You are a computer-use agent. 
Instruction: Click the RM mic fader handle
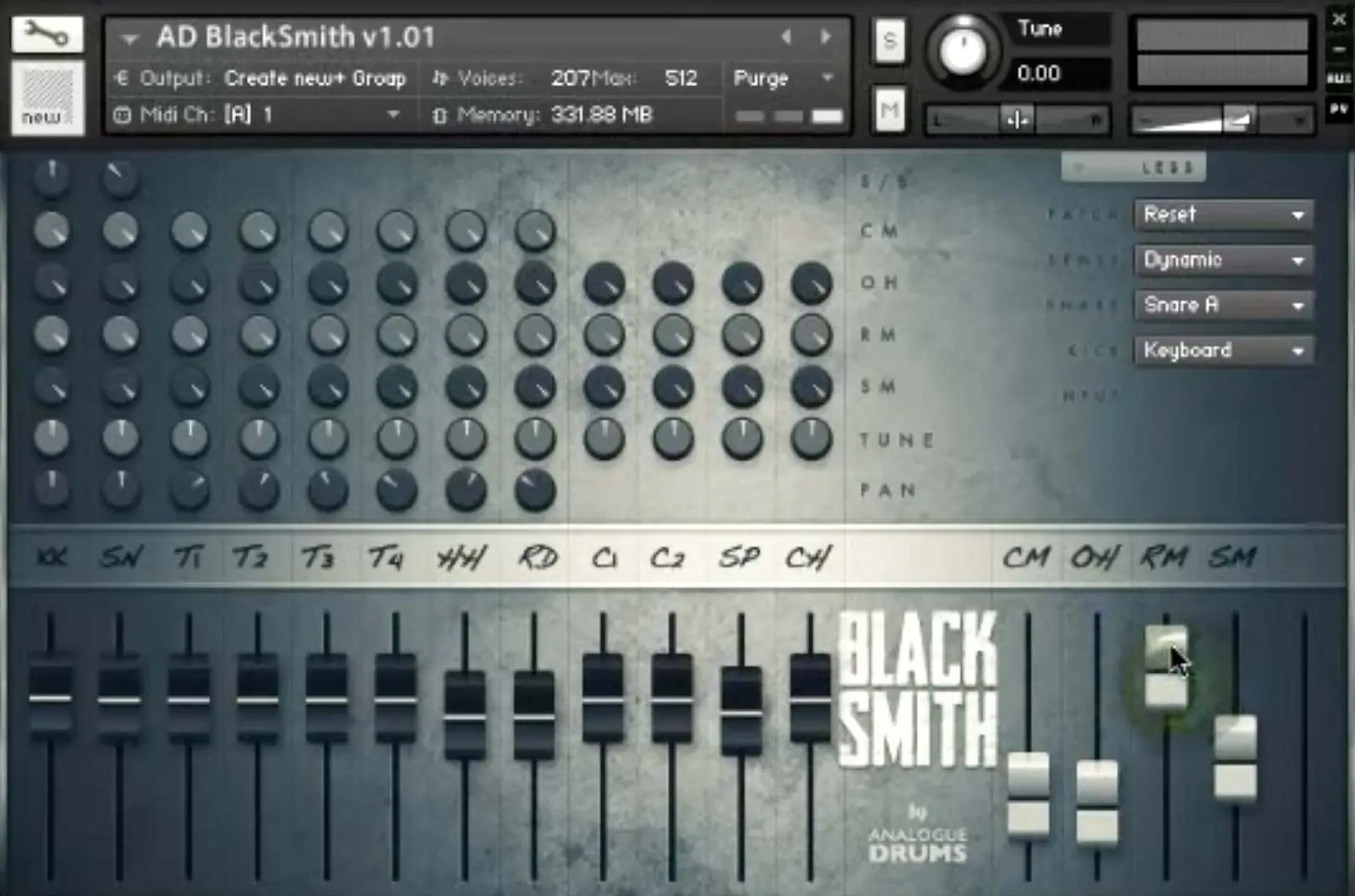click(x=1167, y=668)
